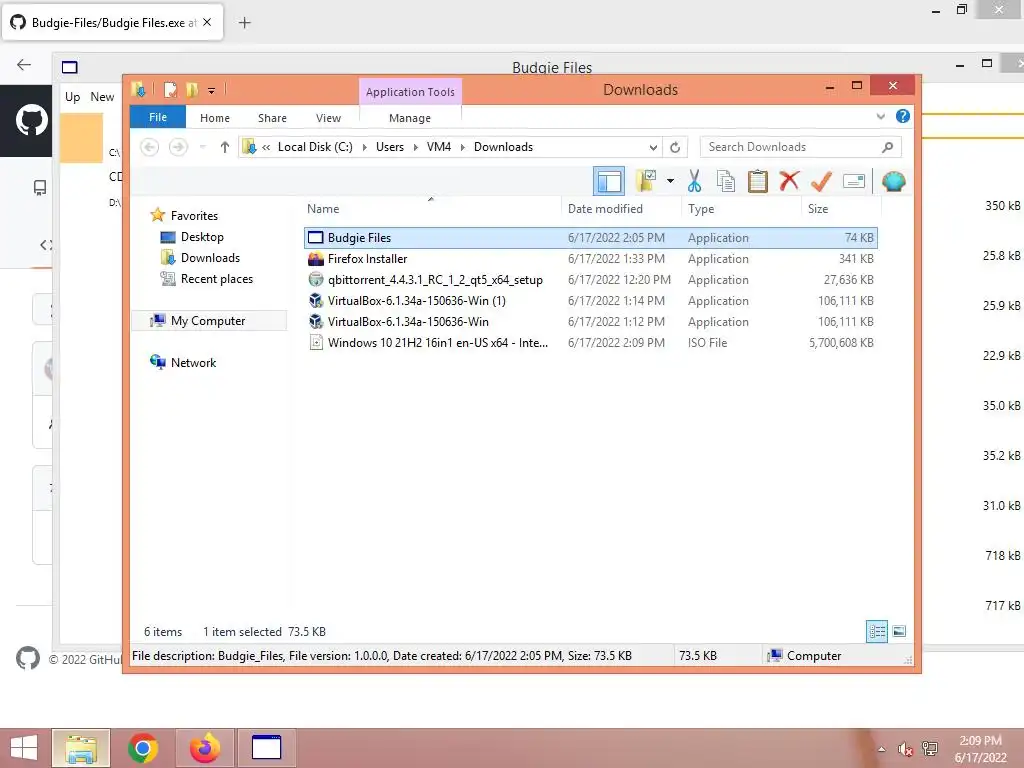This screenshot has width=1024, height=768.
Task: Click the Help question mark icon
Action: pos(903,116)
